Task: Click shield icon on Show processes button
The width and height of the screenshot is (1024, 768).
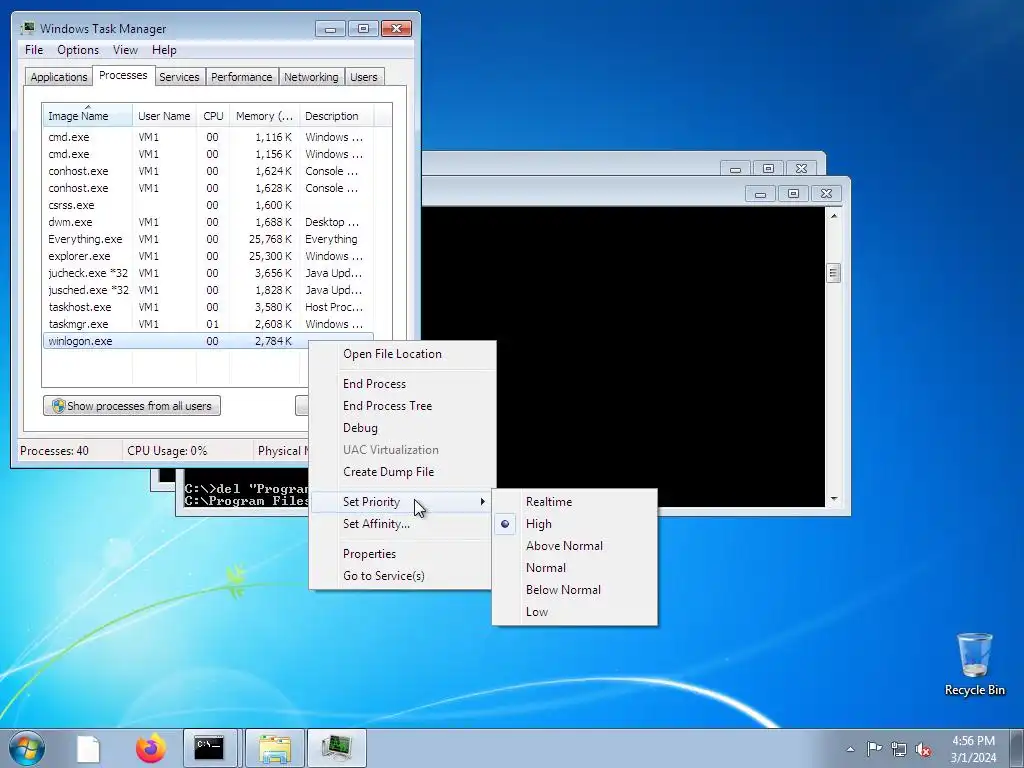Action: (x=58, y=406)
